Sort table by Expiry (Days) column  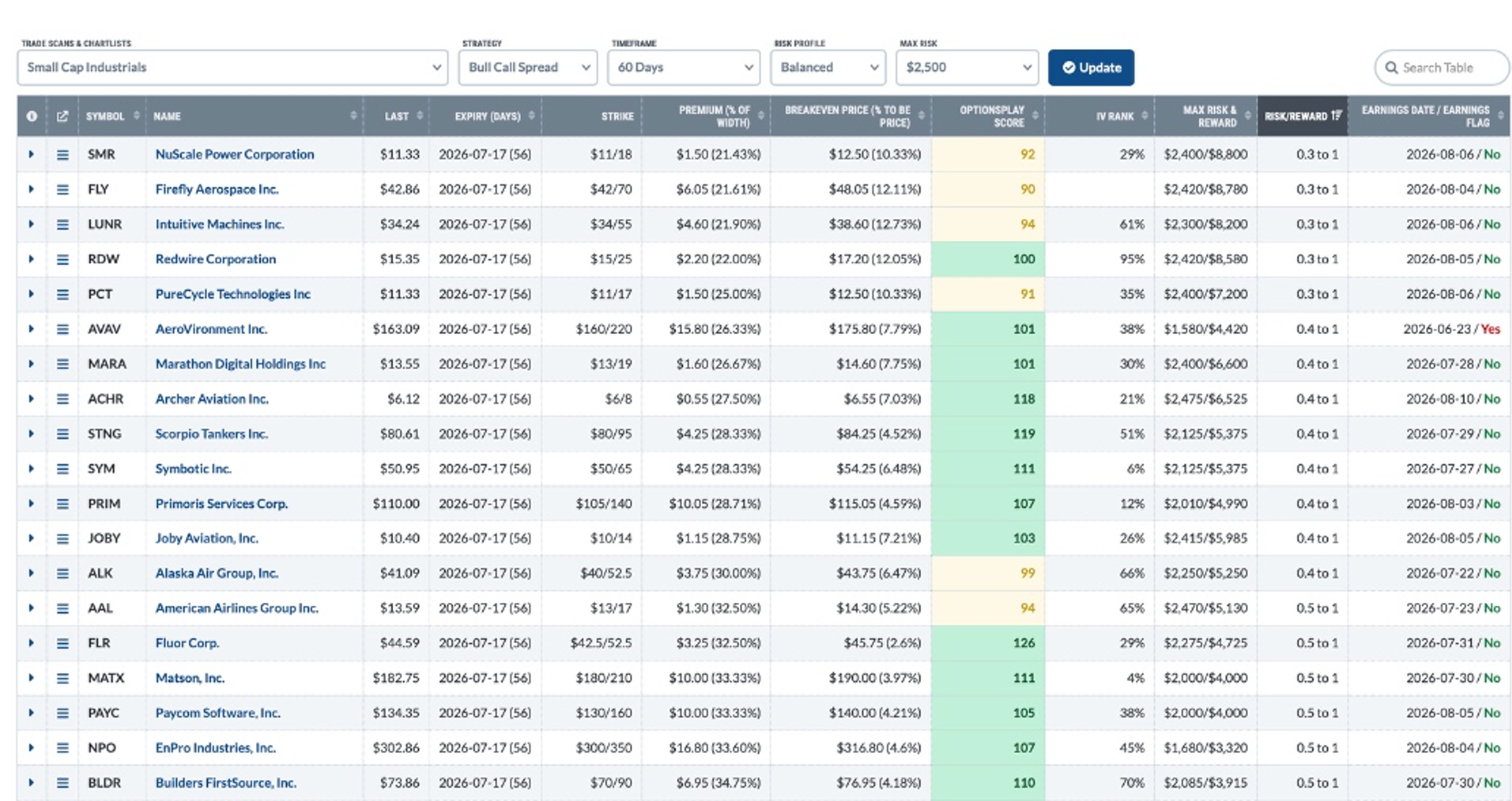pos(485,116)
